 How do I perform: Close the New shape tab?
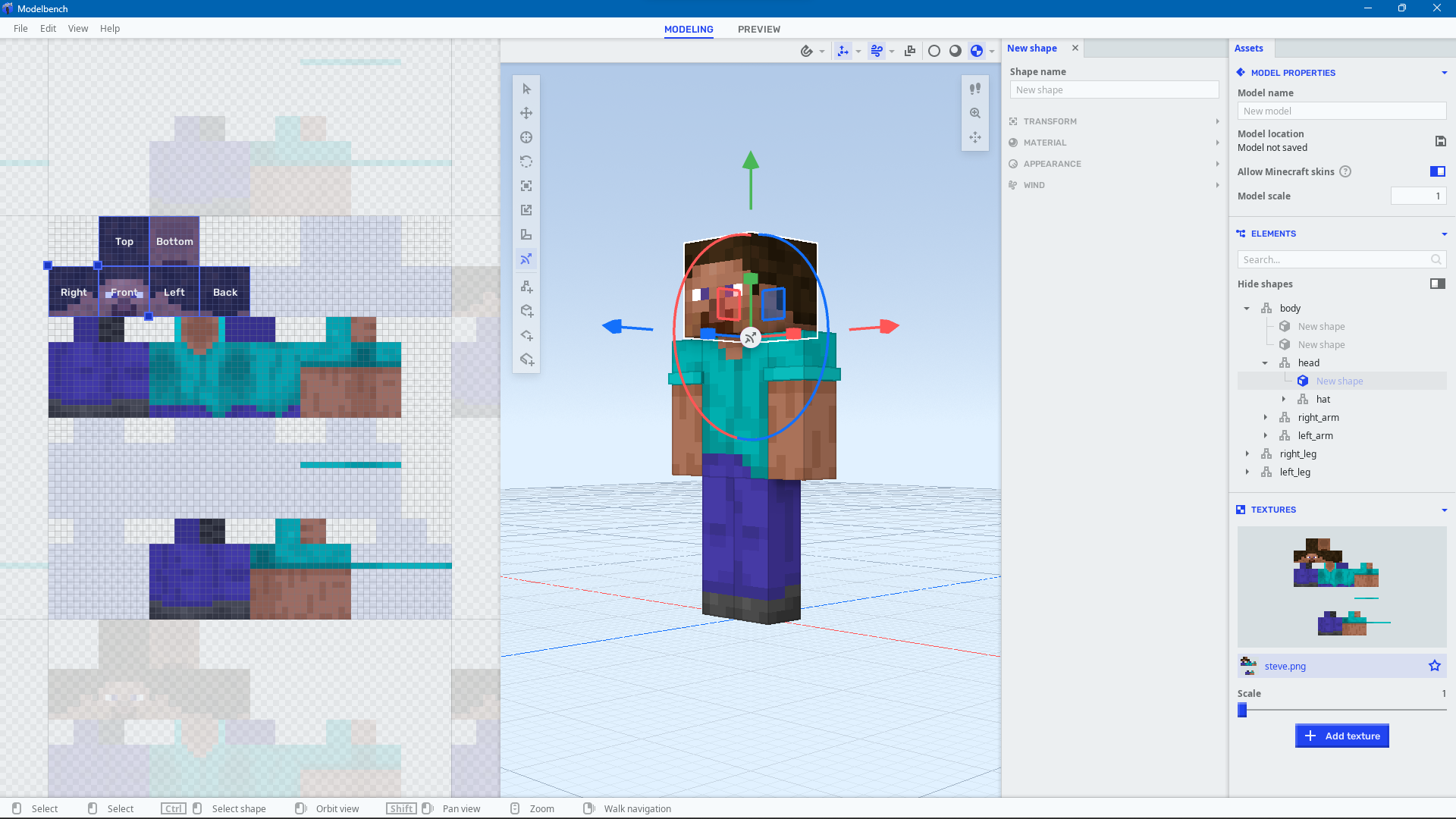point(1075,48)
